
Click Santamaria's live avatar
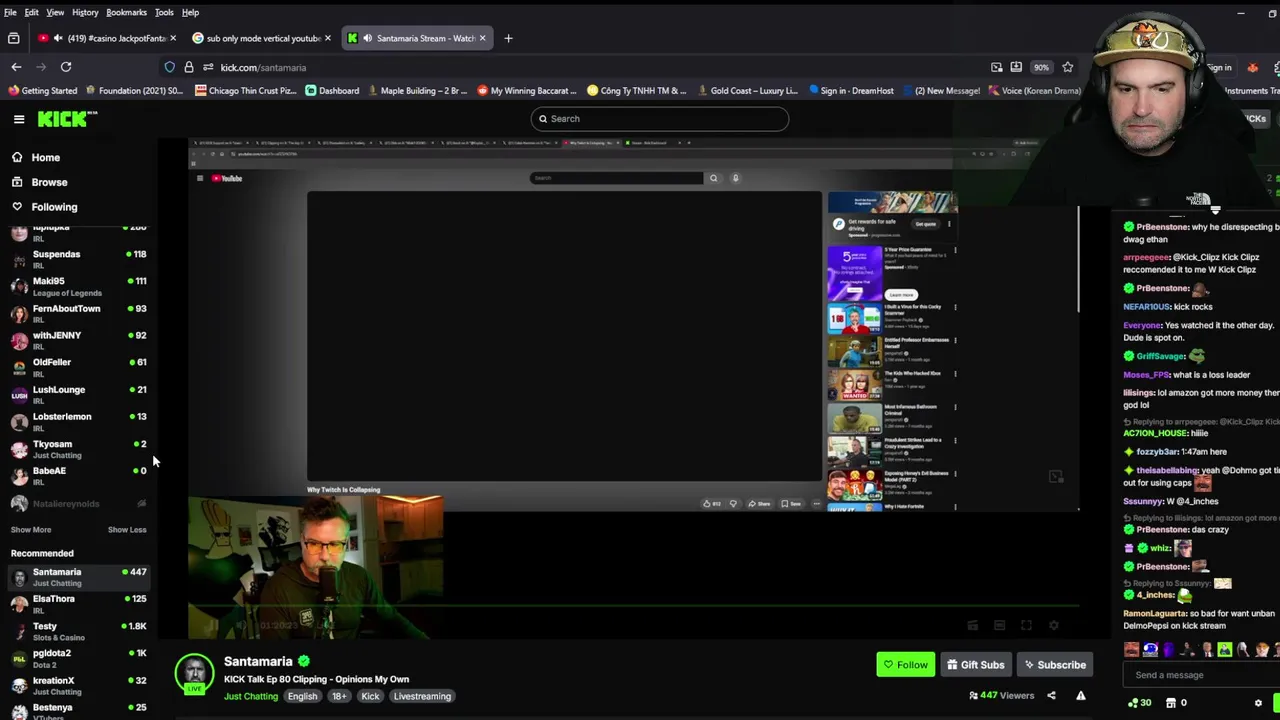[194, 674]
